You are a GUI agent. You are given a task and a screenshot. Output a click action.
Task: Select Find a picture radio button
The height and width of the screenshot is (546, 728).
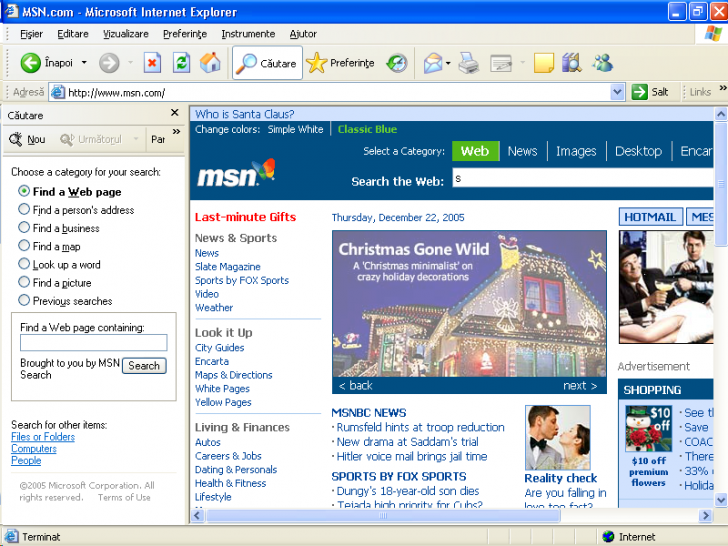pos(24,282)
